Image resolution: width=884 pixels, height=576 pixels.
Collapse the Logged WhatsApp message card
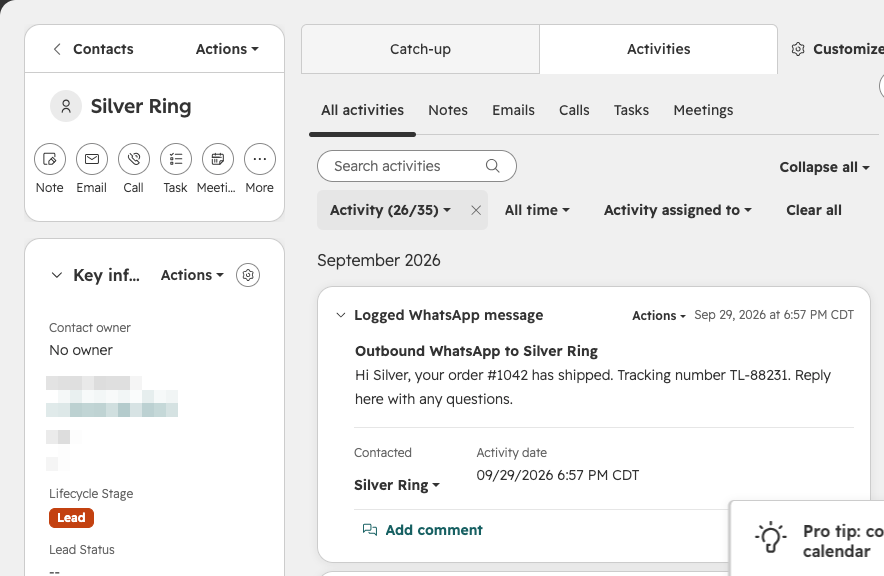click(x=341, y=315)
